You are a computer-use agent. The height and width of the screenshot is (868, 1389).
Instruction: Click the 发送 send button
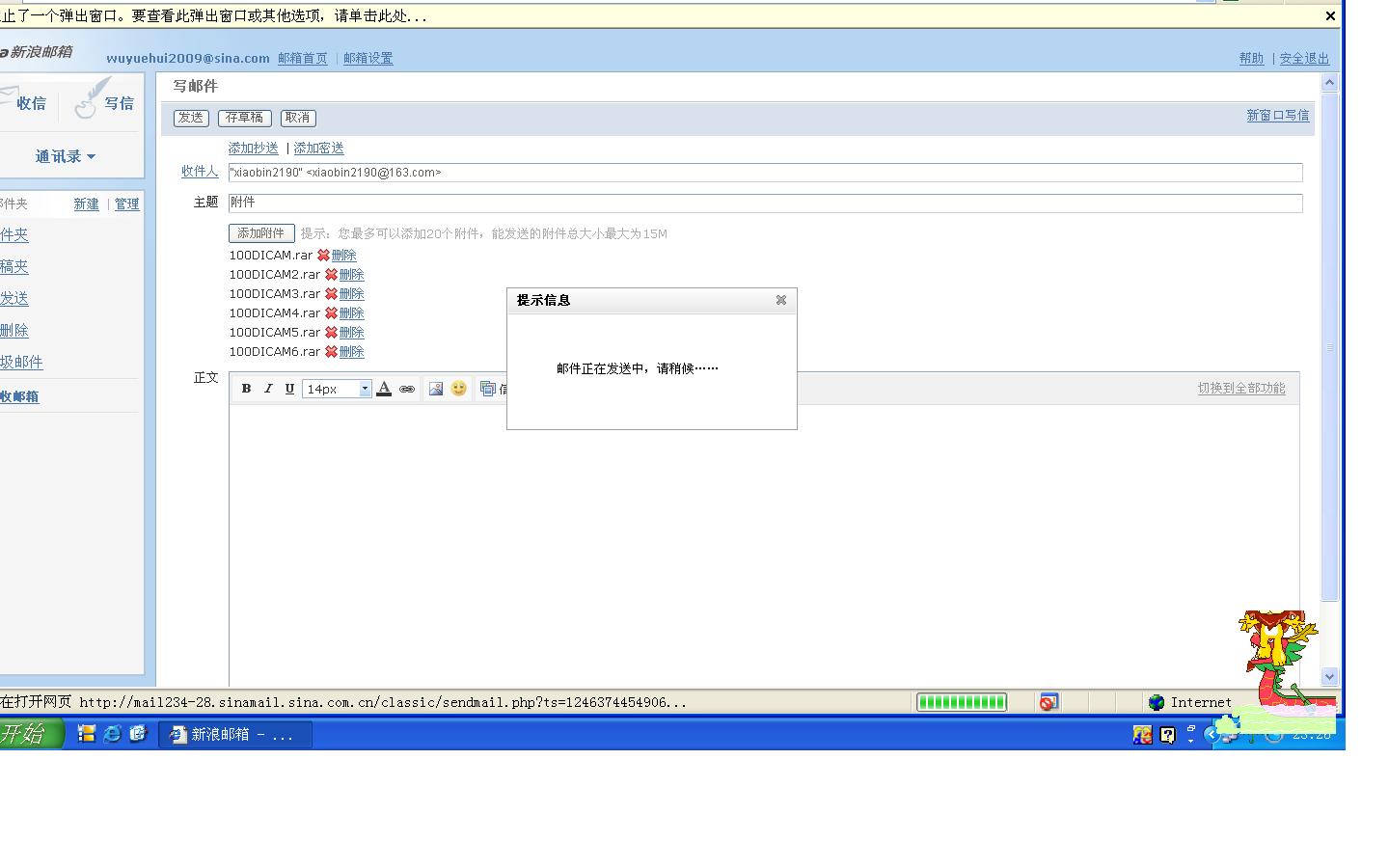[191, 118]
